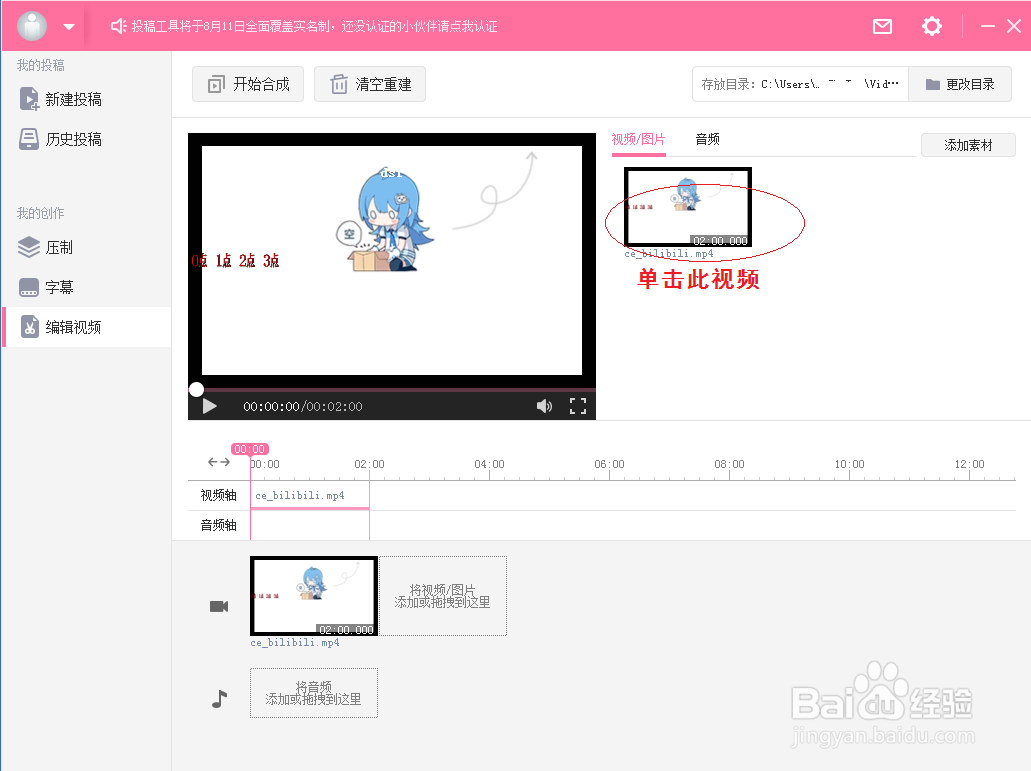The image size is (1031, 771).
Task: Click 开始合成 button
Action: click(248, 84)
